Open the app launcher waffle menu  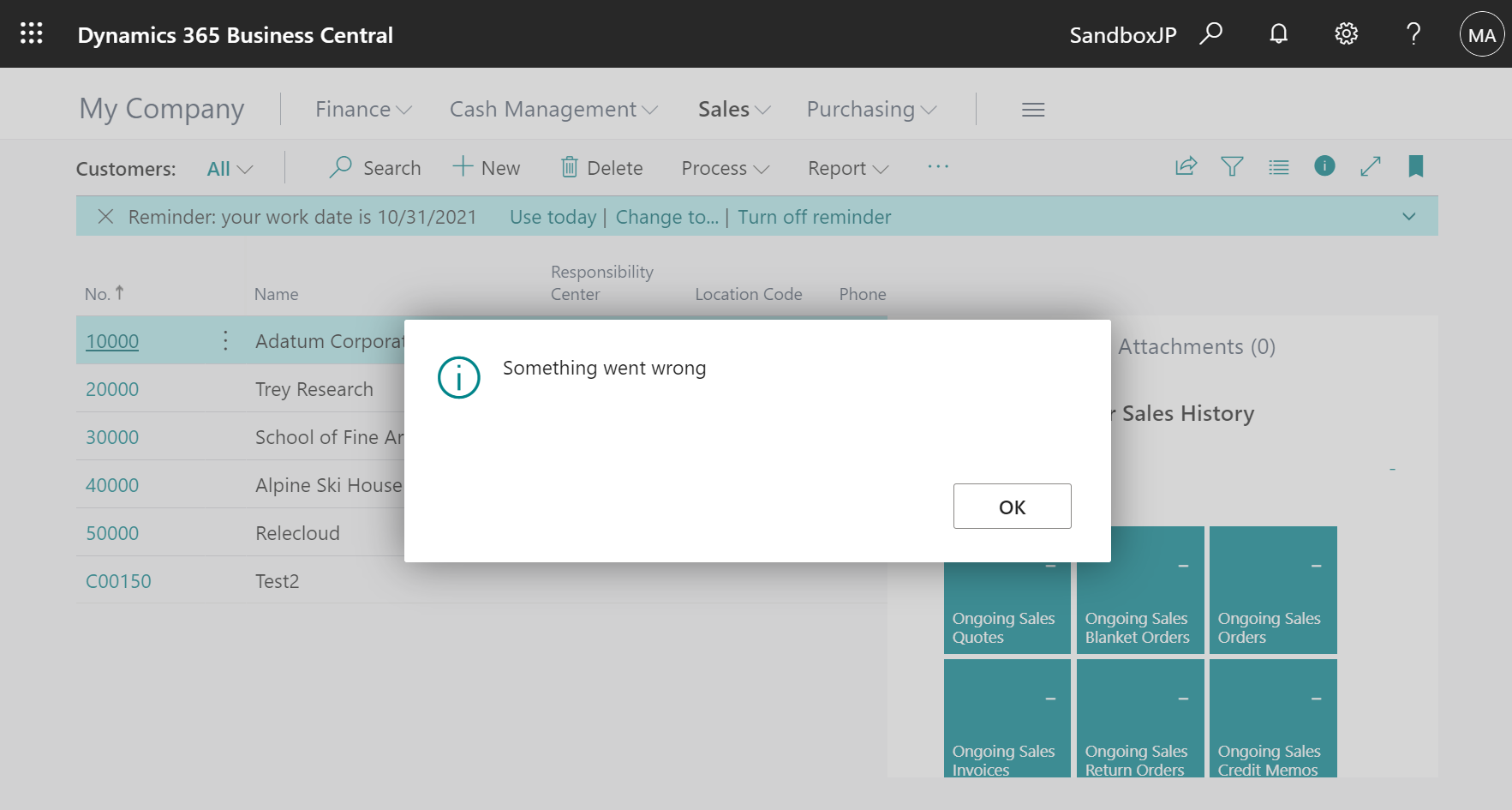[31, 33]
